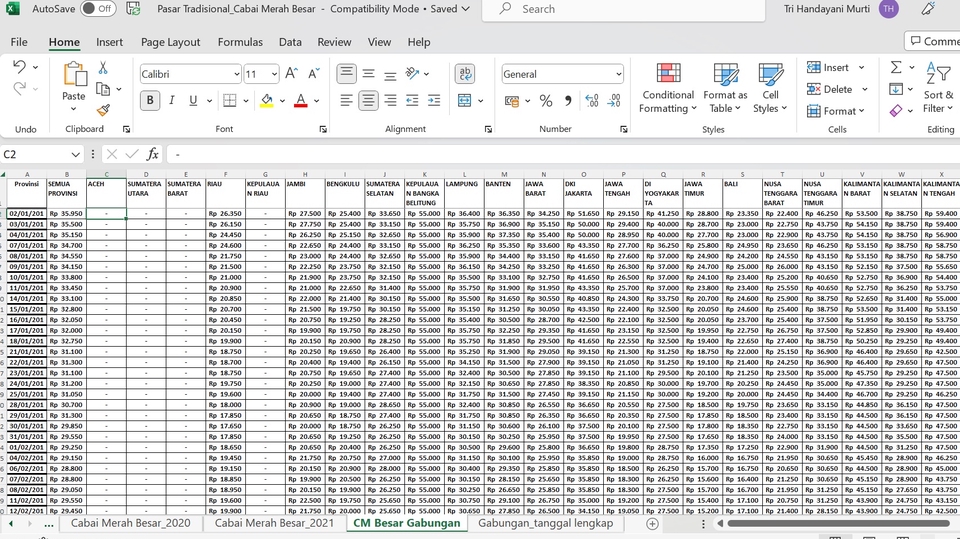960x539 pixels.
Task: Click the Cut scissors icon
Action: [103, 67]
